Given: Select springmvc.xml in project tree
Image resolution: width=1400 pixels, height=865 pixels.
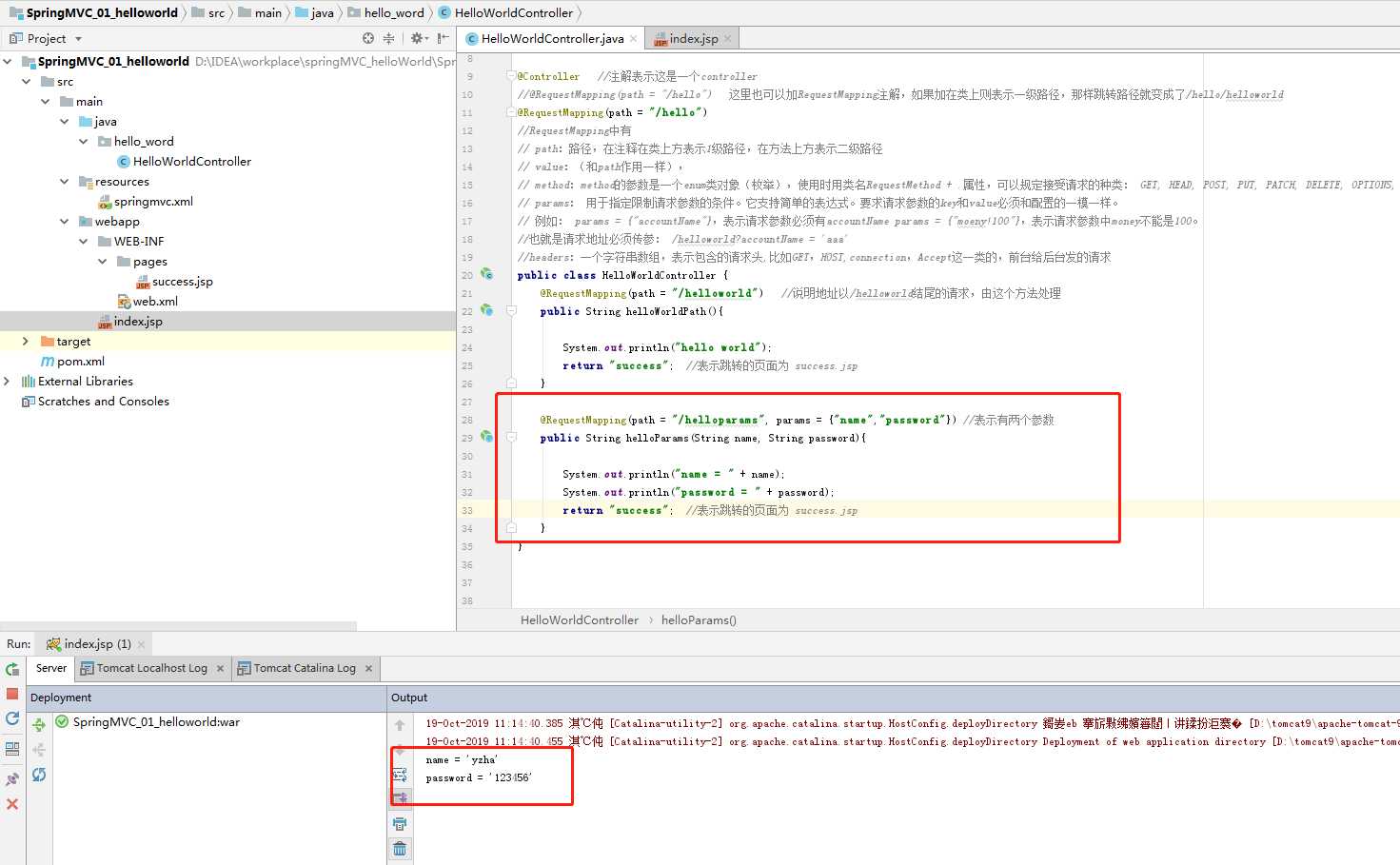Looking at the screenshot, I should tap(145, 202).
